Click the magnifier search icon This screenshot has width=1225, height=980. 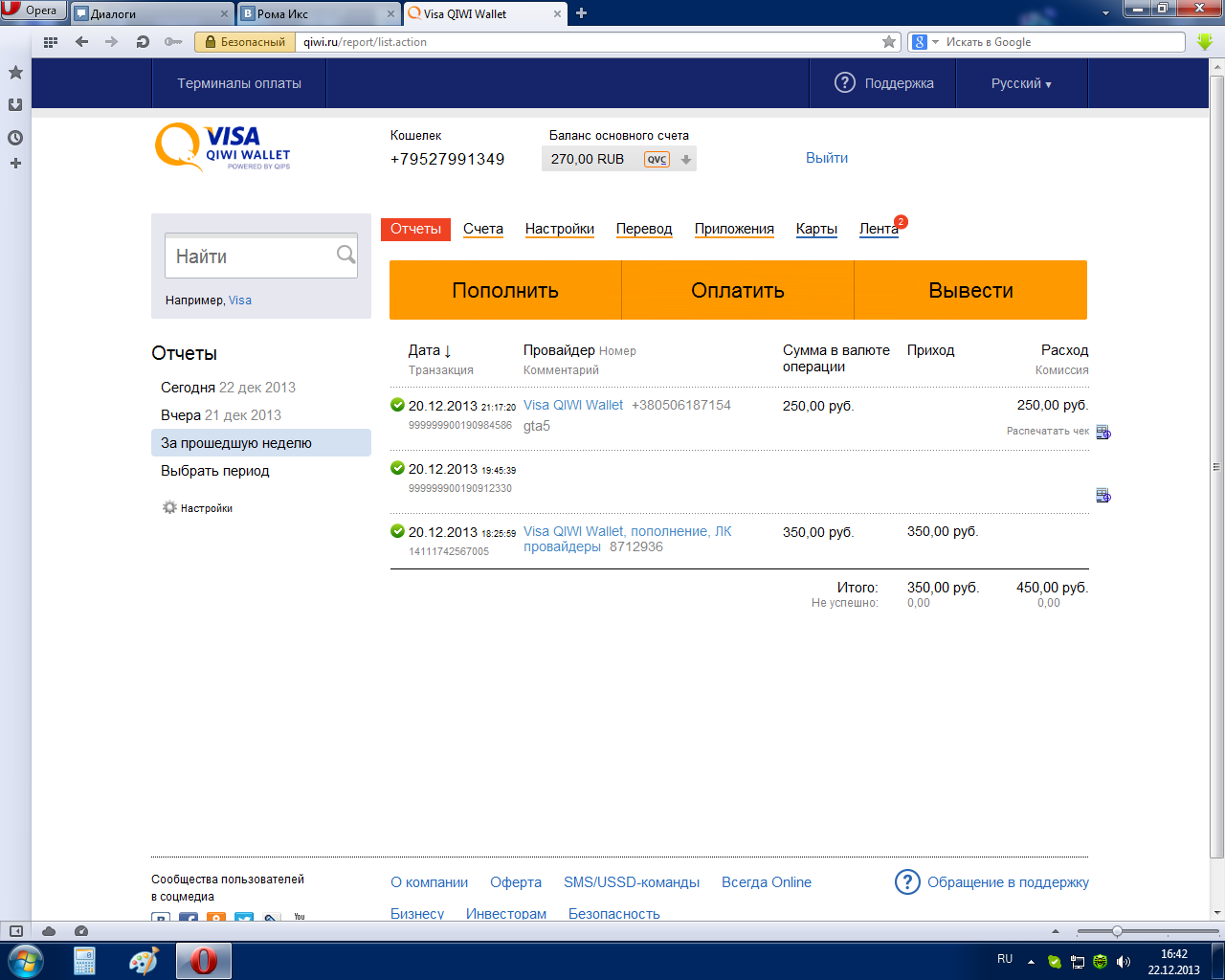pos(345,255)
